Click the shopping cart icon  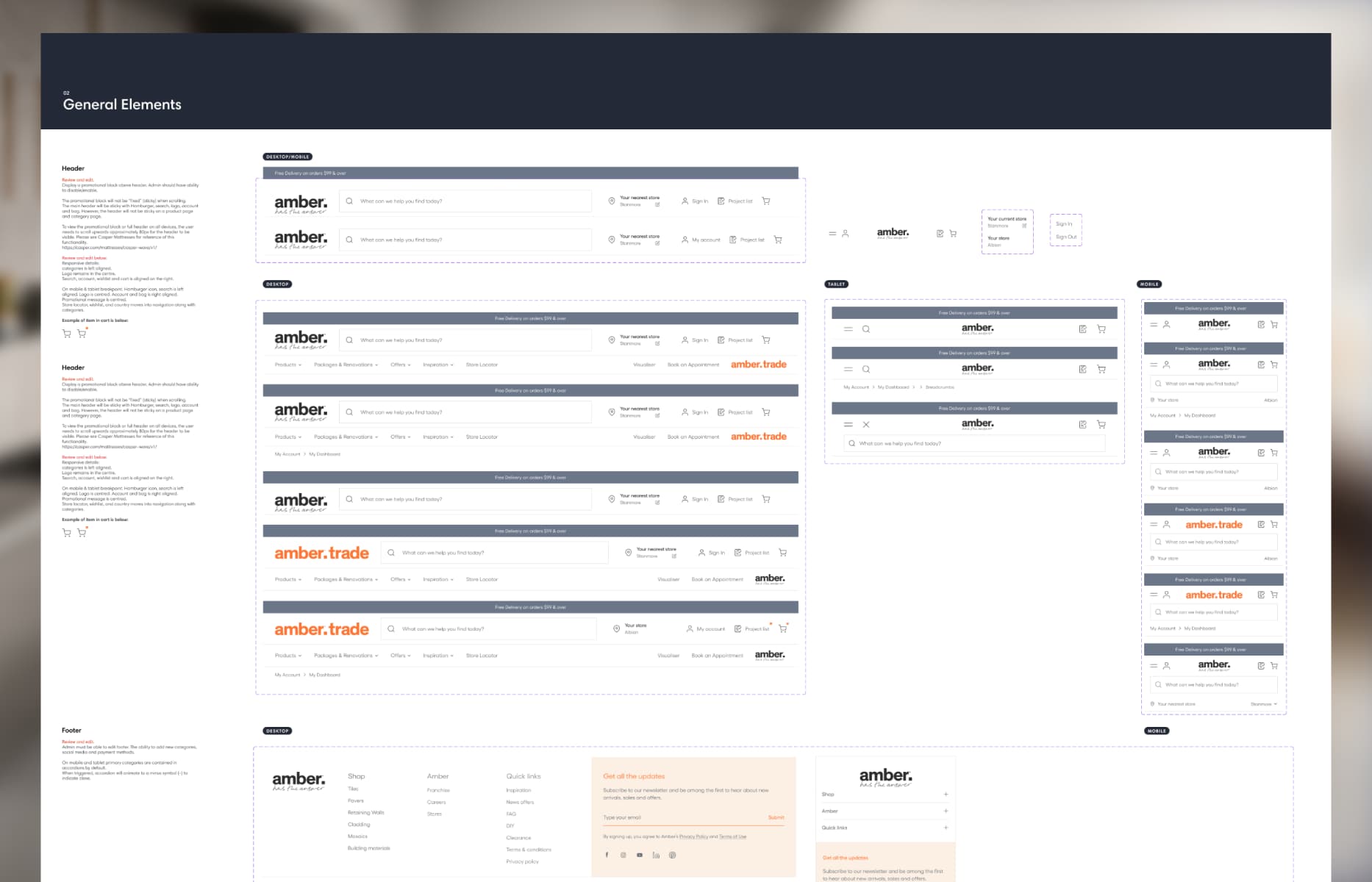[765, 201]
